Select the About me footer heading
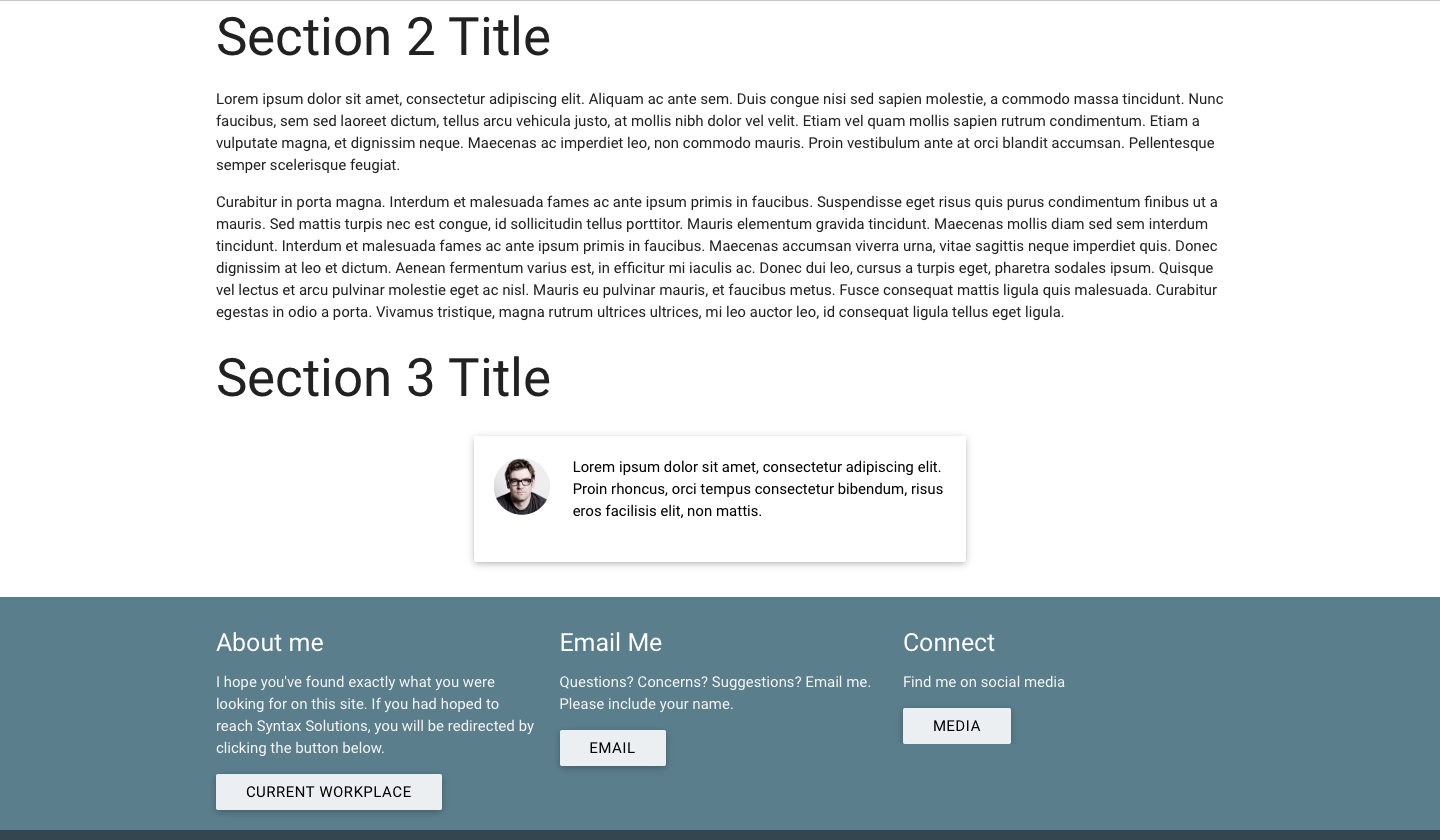This screenshot has width=1440, height=840. tap(270, 643)
